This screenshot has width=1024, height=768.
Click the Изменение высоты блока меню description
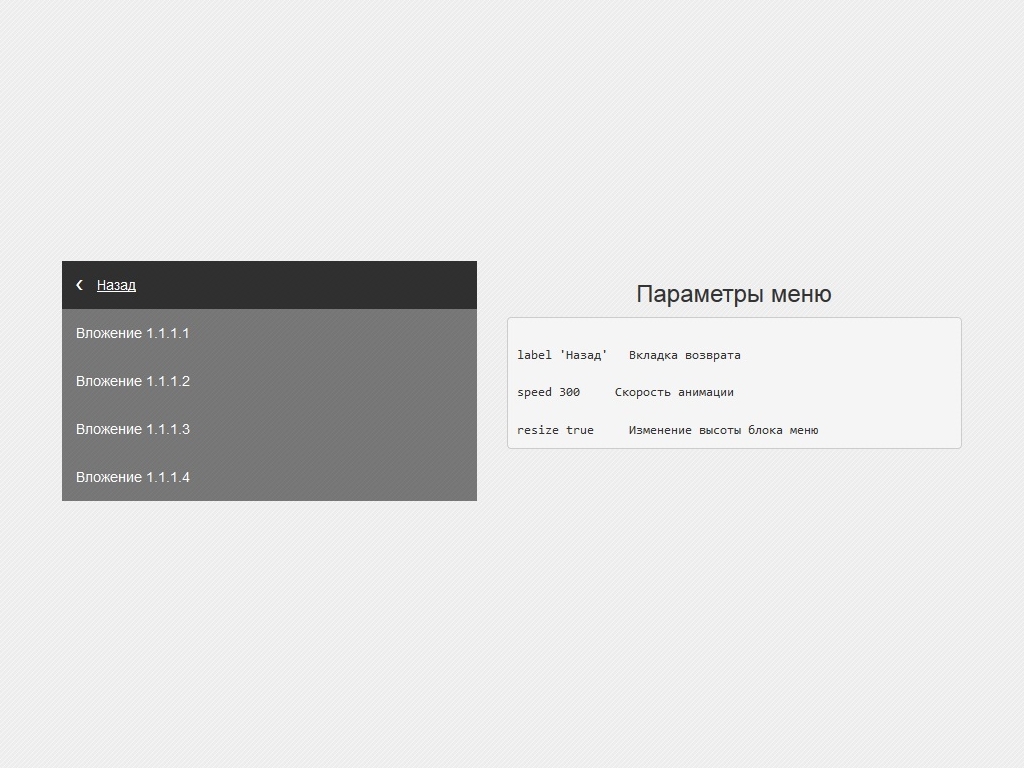pos(723,430)
